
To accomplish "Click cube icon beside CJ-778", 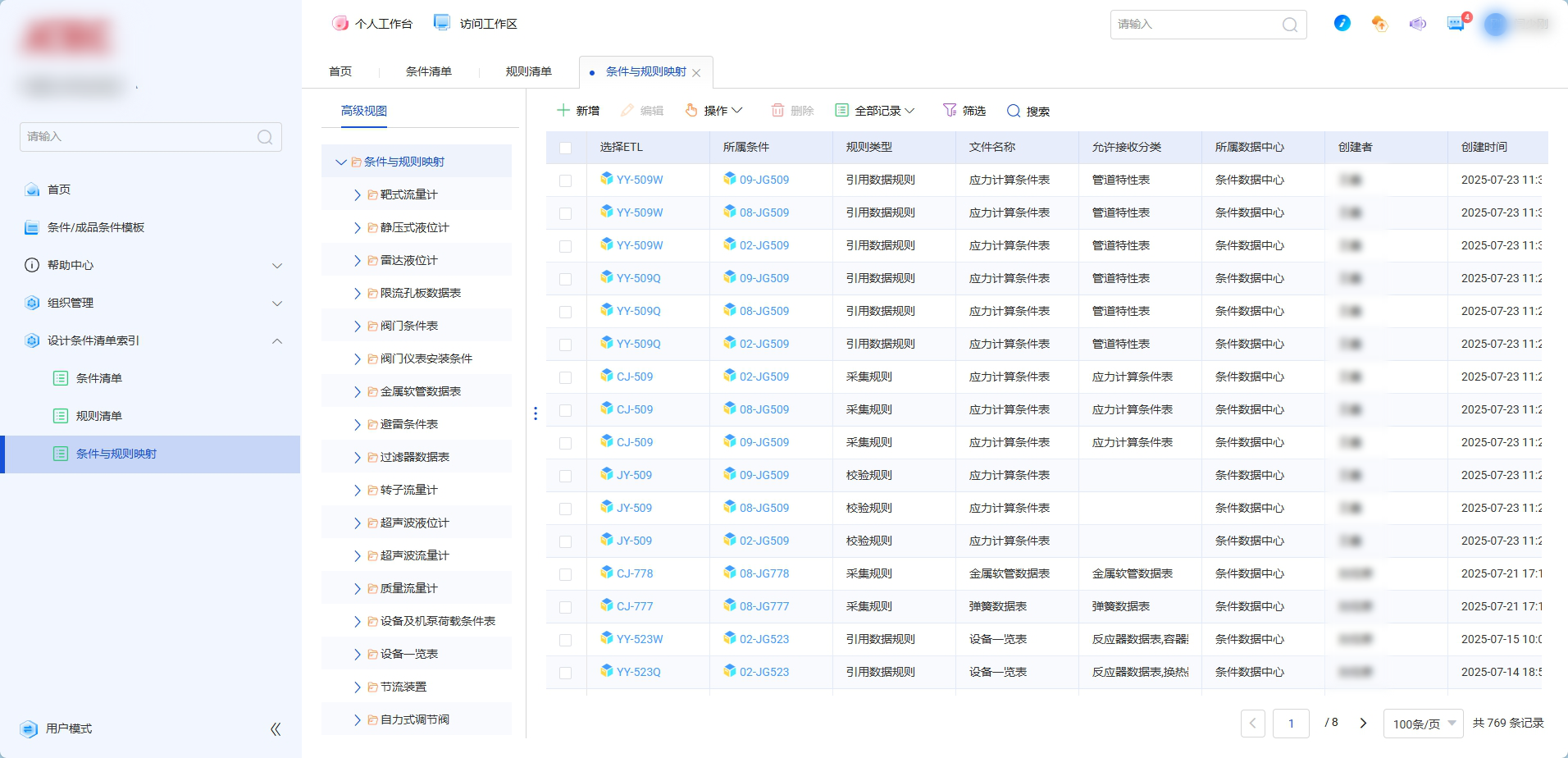I will point(607,573).
